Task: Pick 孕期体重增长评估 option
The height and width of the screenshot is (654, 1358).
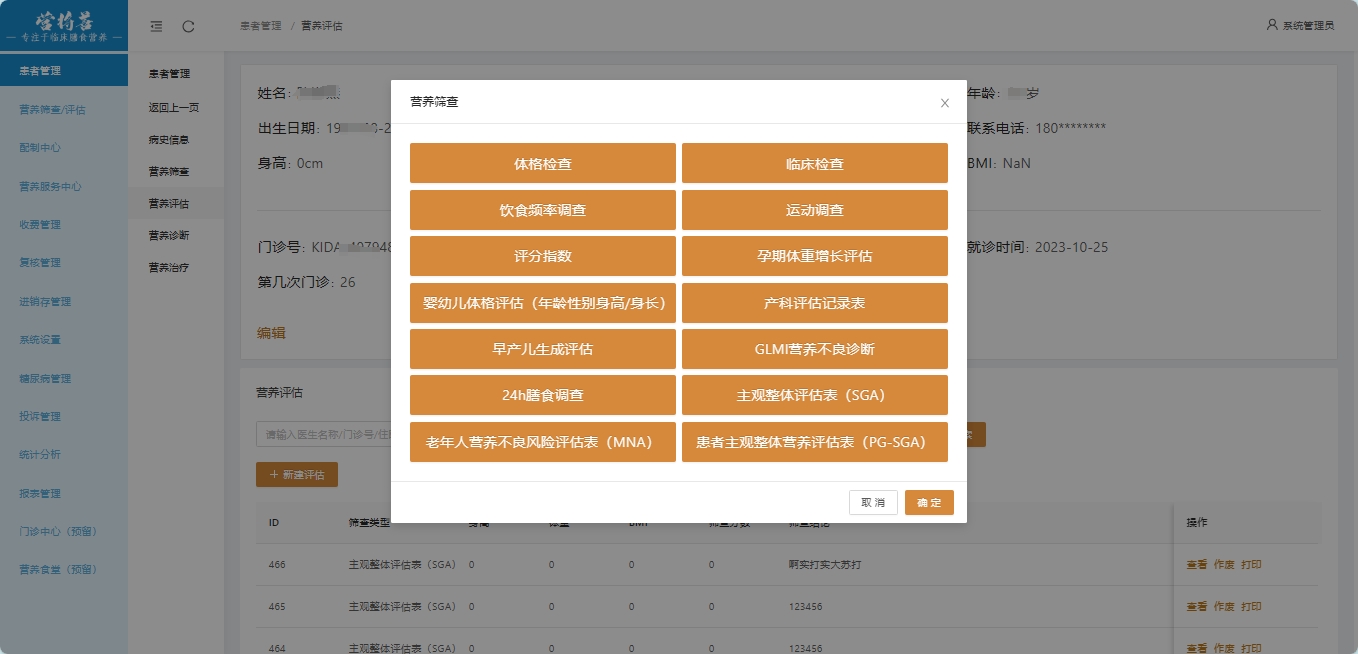Action: pyautogui.click(x=814, y=256)
